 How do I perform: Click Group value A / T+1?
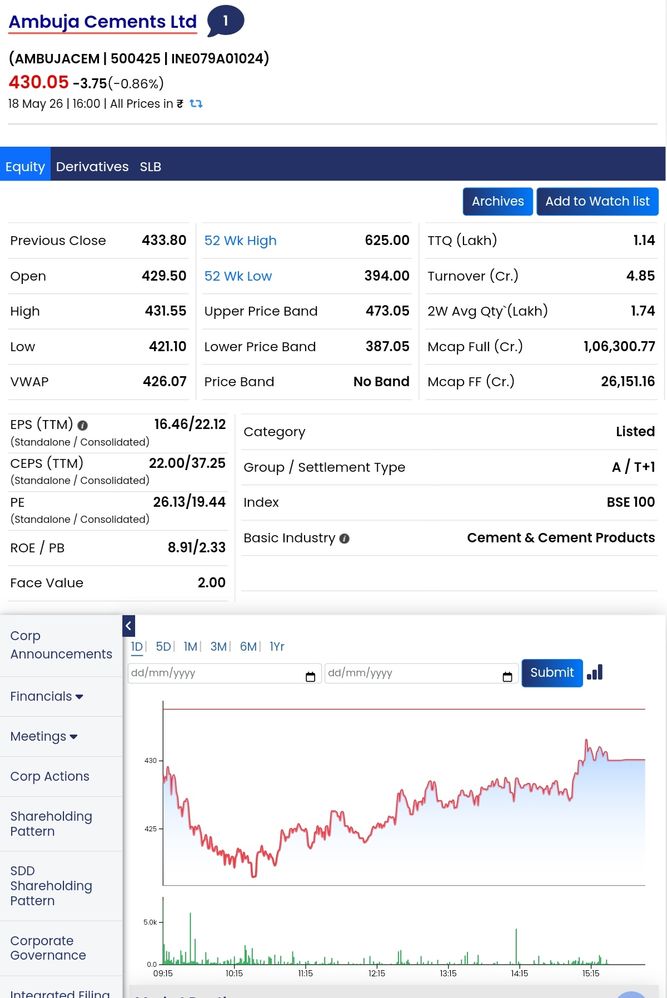pyautogui.click(x=633, y=467)
